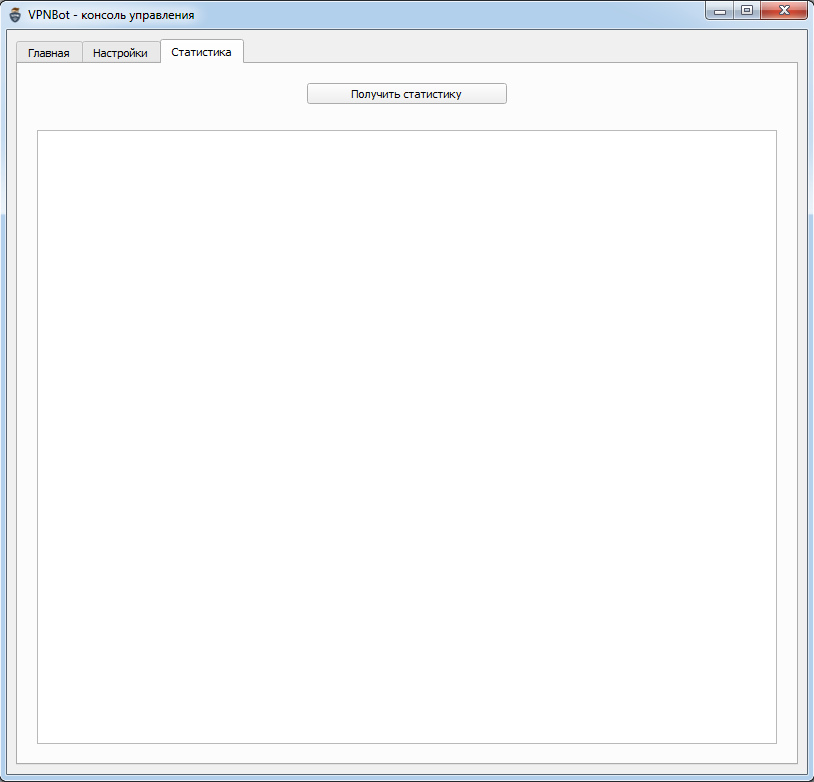Close the VPNBot console window
Screen dimensions: 814x782
[x=784, y=10]
